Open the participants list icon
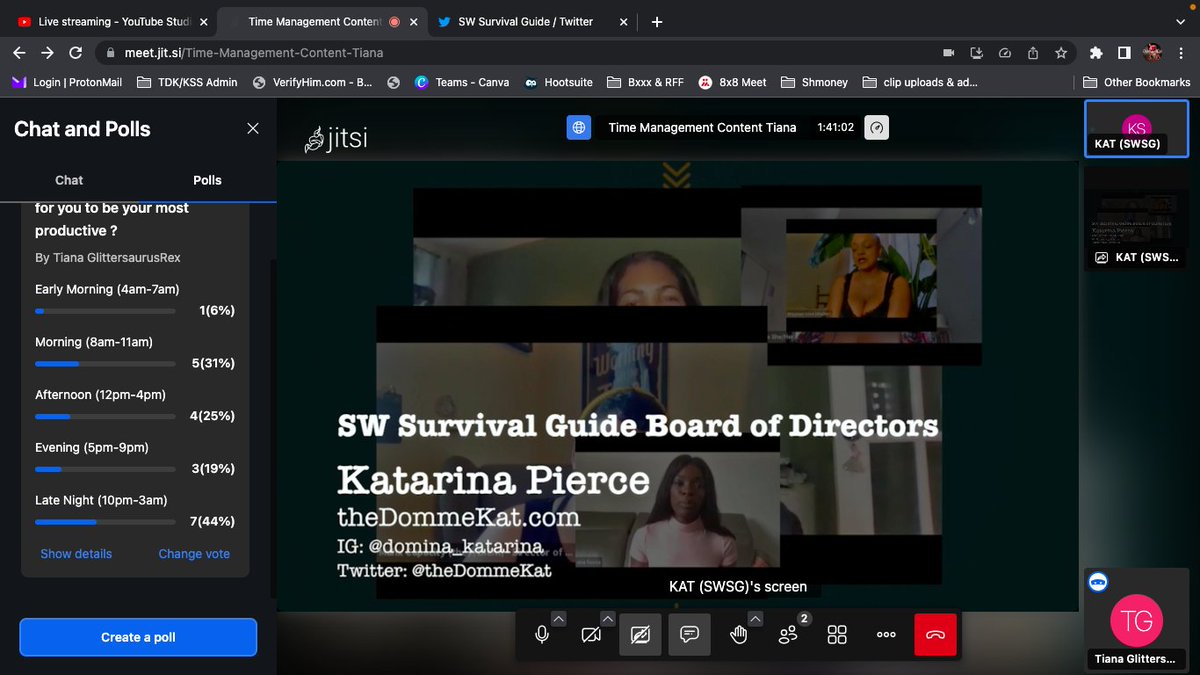Viewport: 1200px width, 675px height. (789, 634)
